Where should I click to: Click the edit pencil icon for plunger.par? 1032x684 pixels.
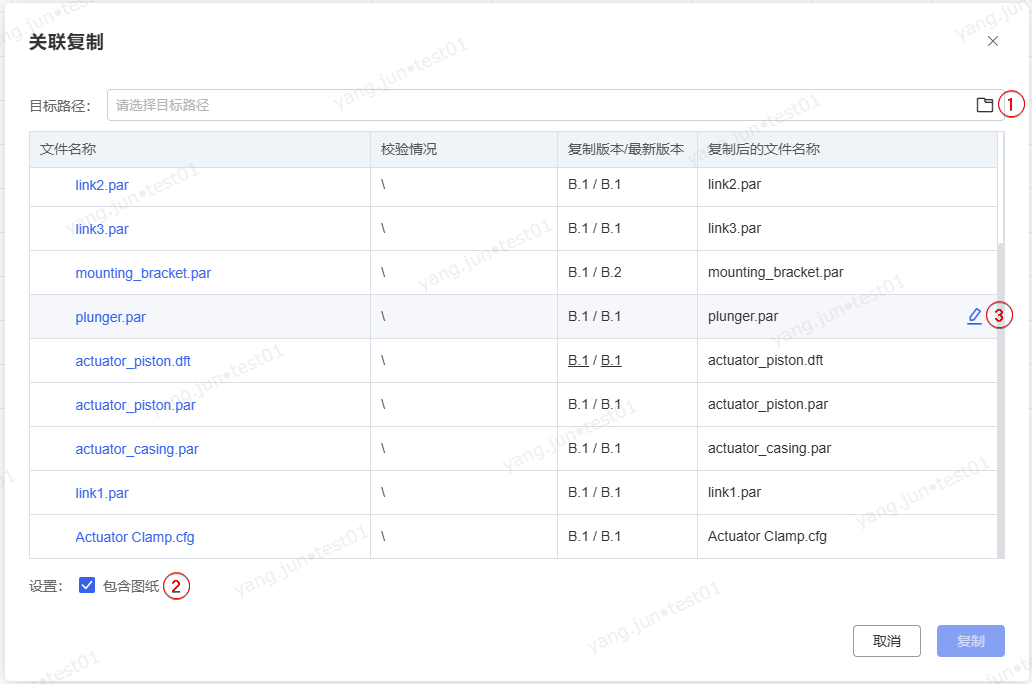(x=974, y=316)
